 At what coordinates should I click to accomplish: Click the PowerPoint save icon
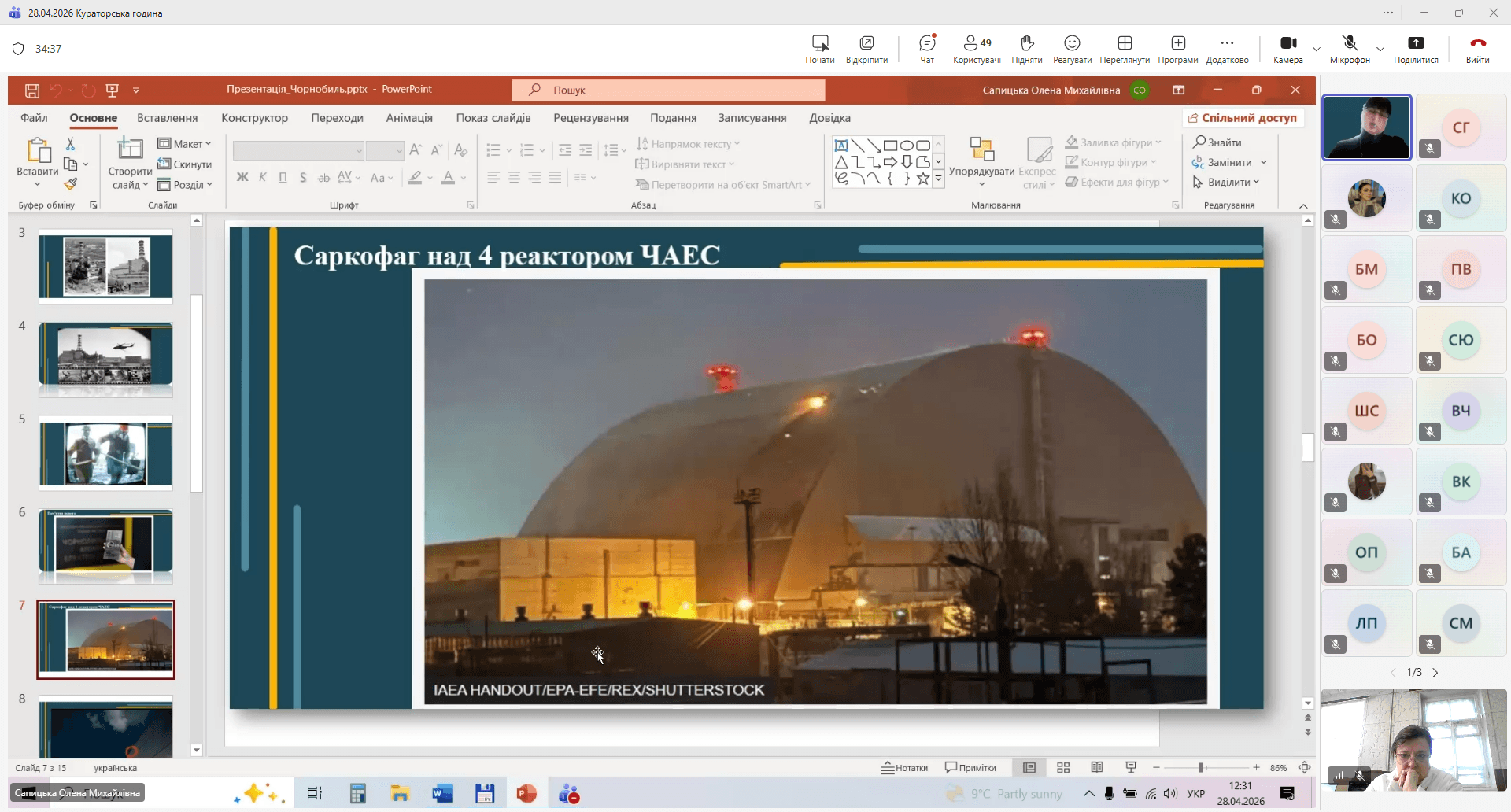pyautogui.click(x=32, y=90)
